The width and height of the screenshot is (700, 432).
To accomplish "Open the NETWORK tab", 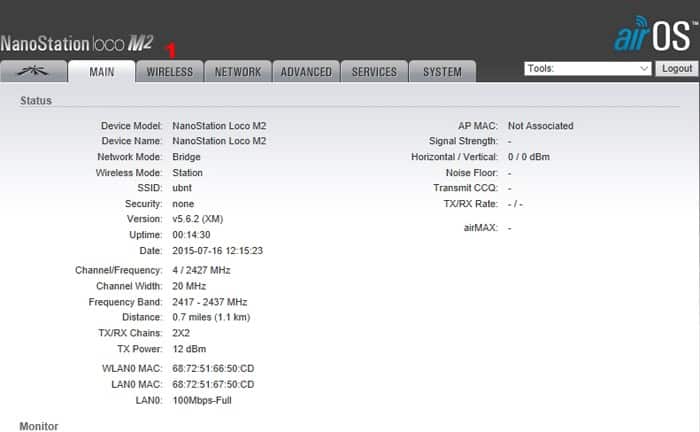I will [x=238, y=71].
